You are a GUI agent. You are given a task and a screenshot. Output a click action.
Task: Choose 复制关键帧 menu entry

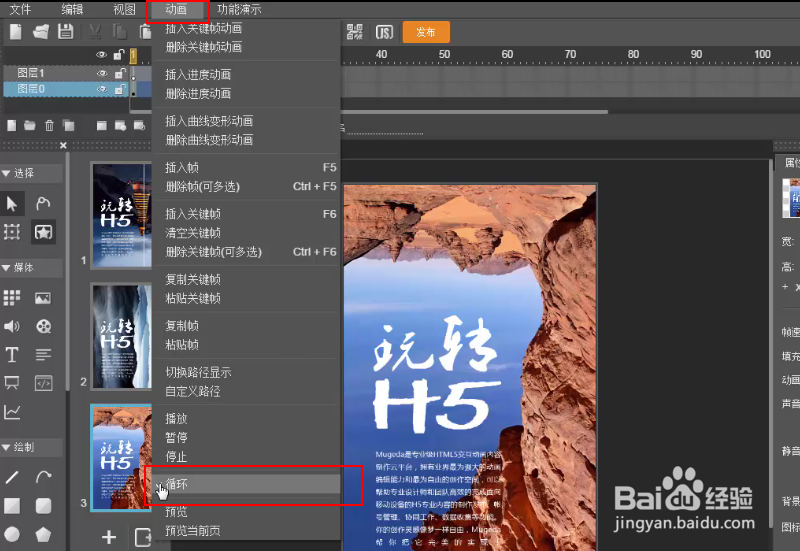click(x=246, y=280)
